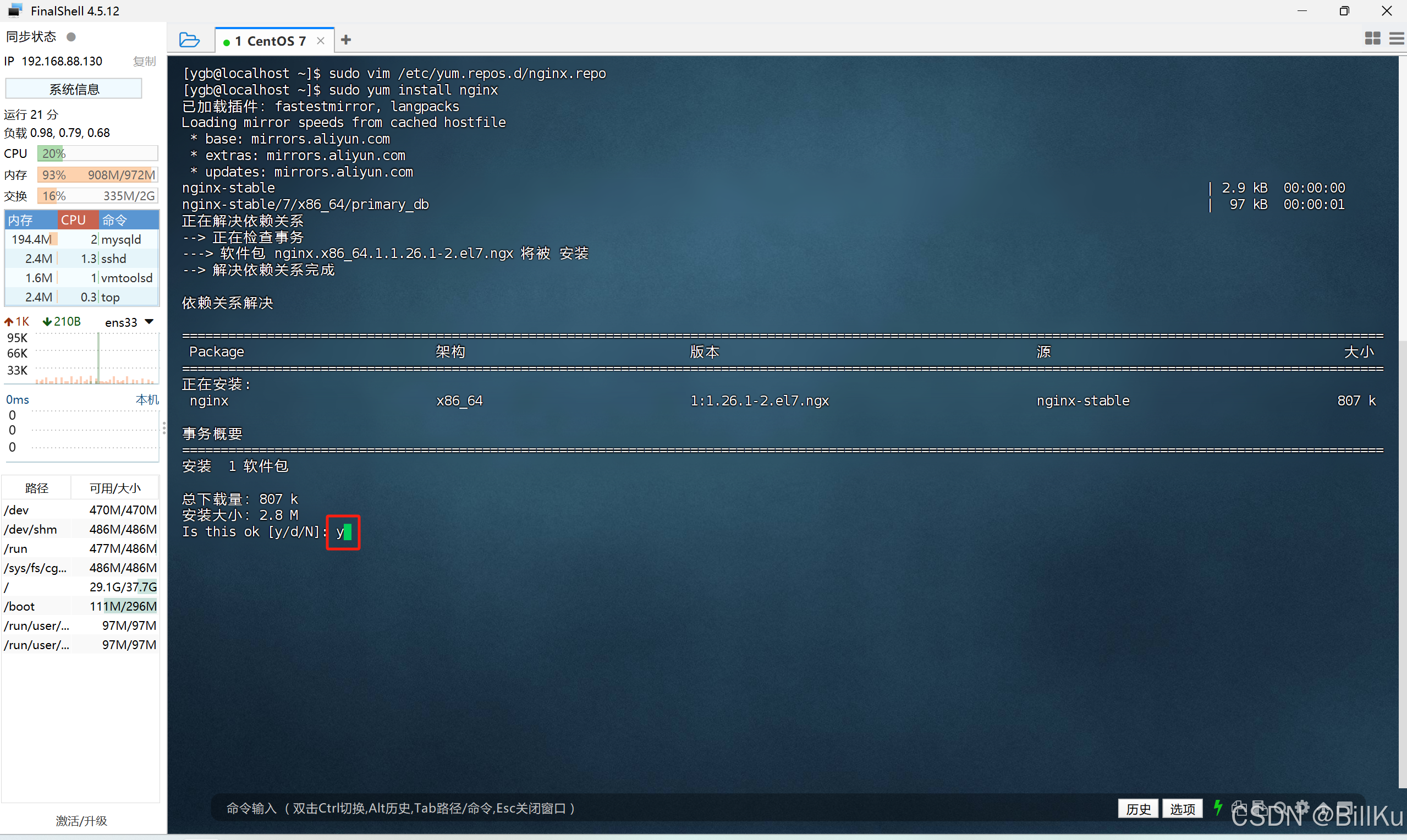Screen dimensions: 1407x840
Task: Select the / root disk row 29.1G/37.7G
Action: tap(80, 587)
